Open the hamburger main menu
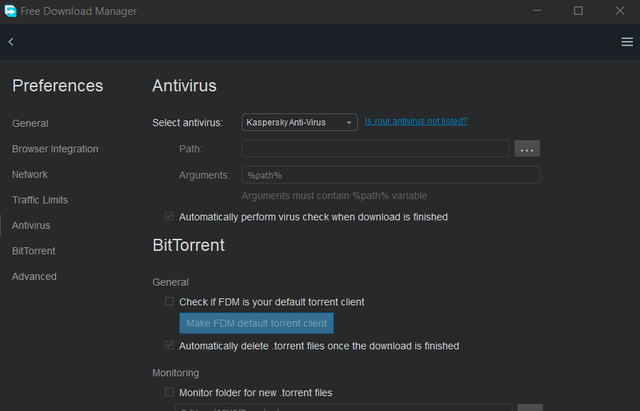640x411 pixels. [627, 42]
